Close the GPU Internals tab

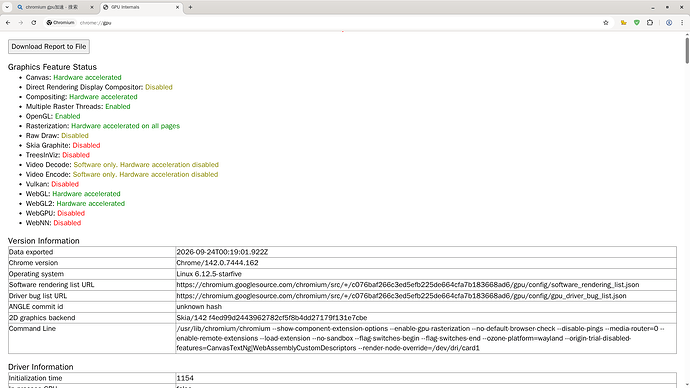tap(177, 7)
